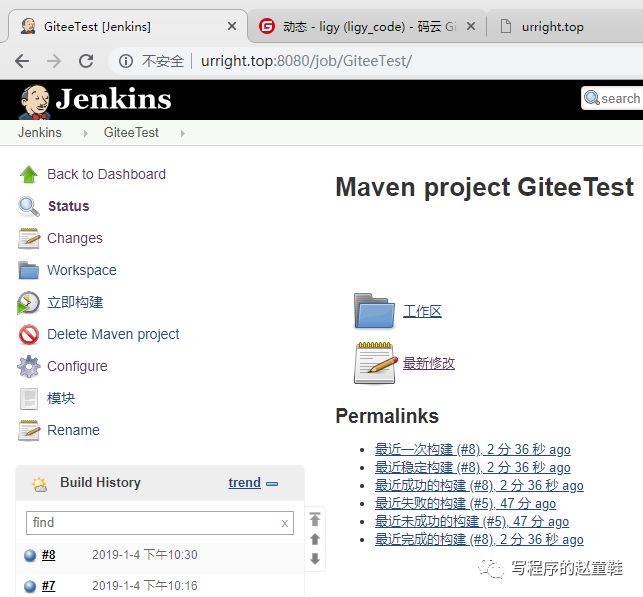The height and width of the screenshot is (597, 643).
Task: Collapse build trend with minus icon
Action: click(272, 484)
